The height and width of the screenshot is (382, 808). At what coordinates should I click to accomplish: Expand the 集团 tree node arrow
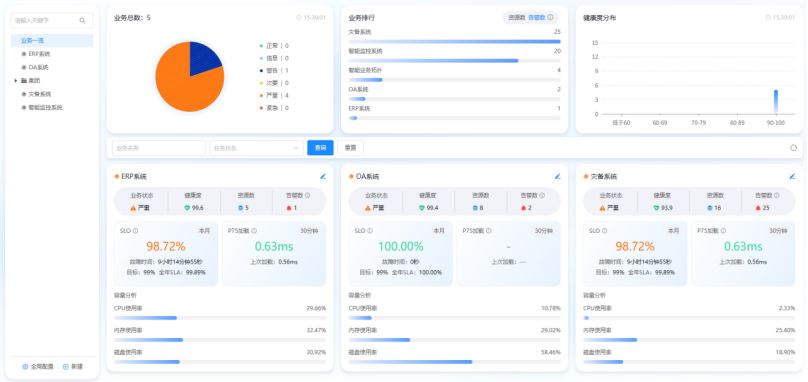pyautogui.click(x=16, y=81)
